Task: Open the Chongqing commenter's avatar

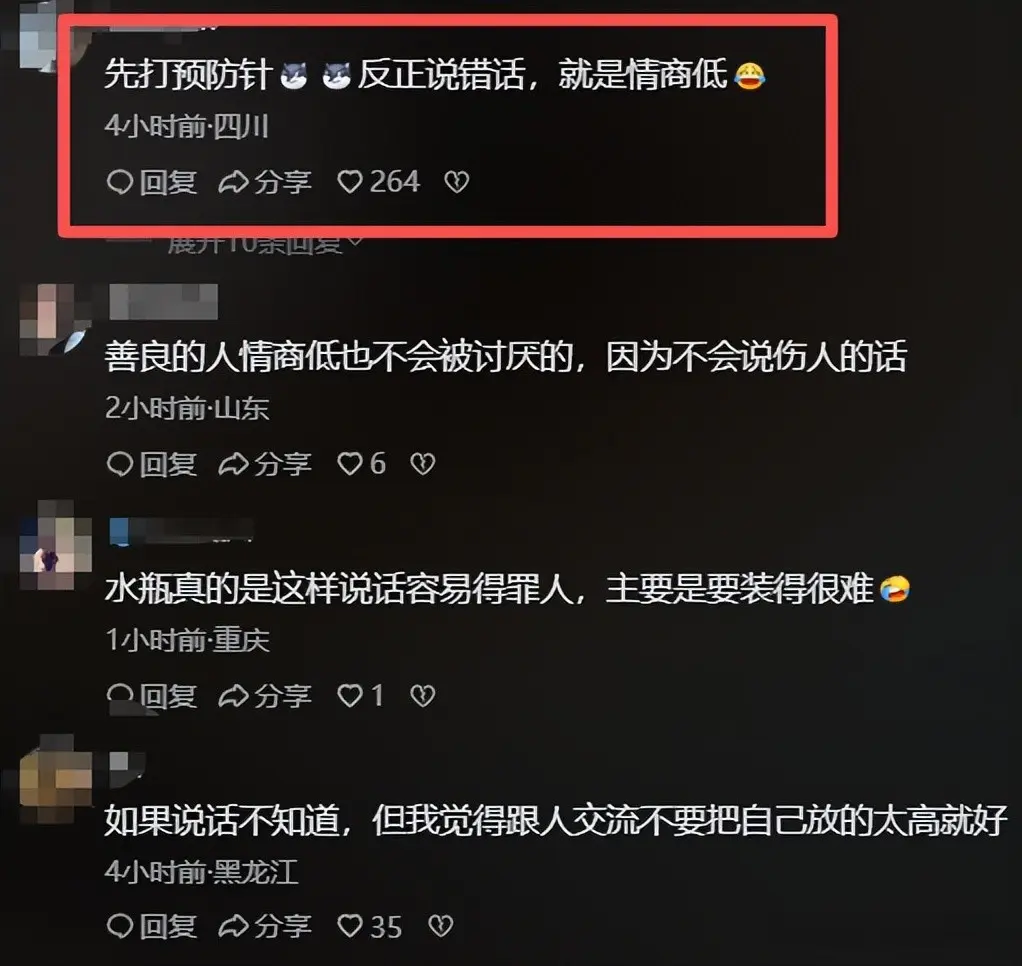Action: pos(55,545)
